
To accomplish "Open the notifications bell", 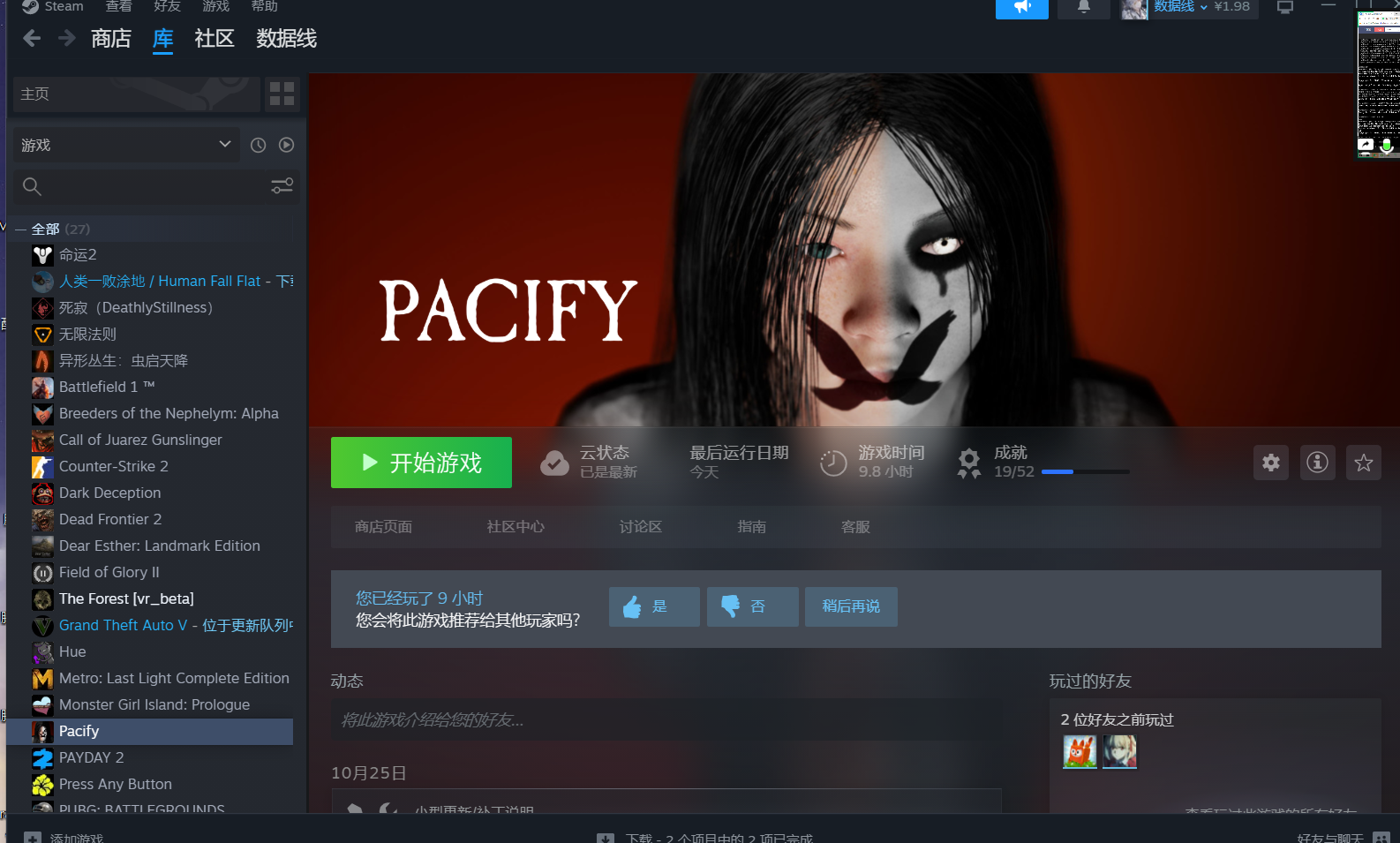I will 1084,7.
